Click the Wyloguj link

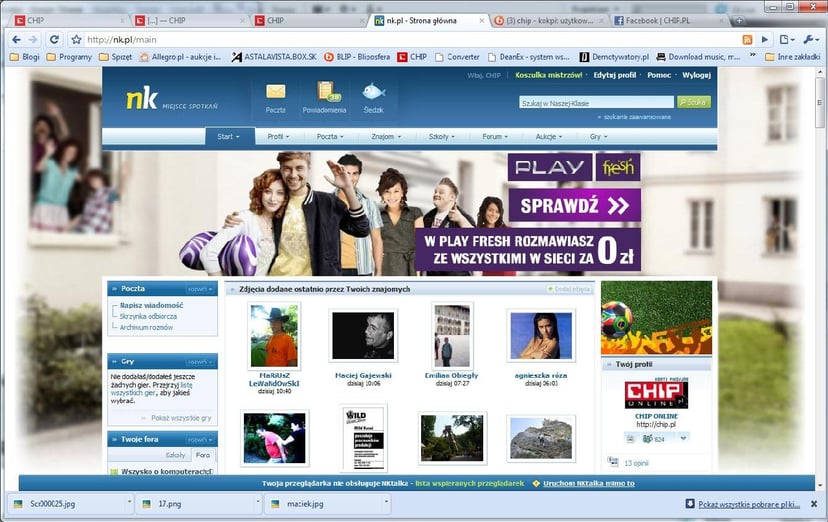coord(696,75)
